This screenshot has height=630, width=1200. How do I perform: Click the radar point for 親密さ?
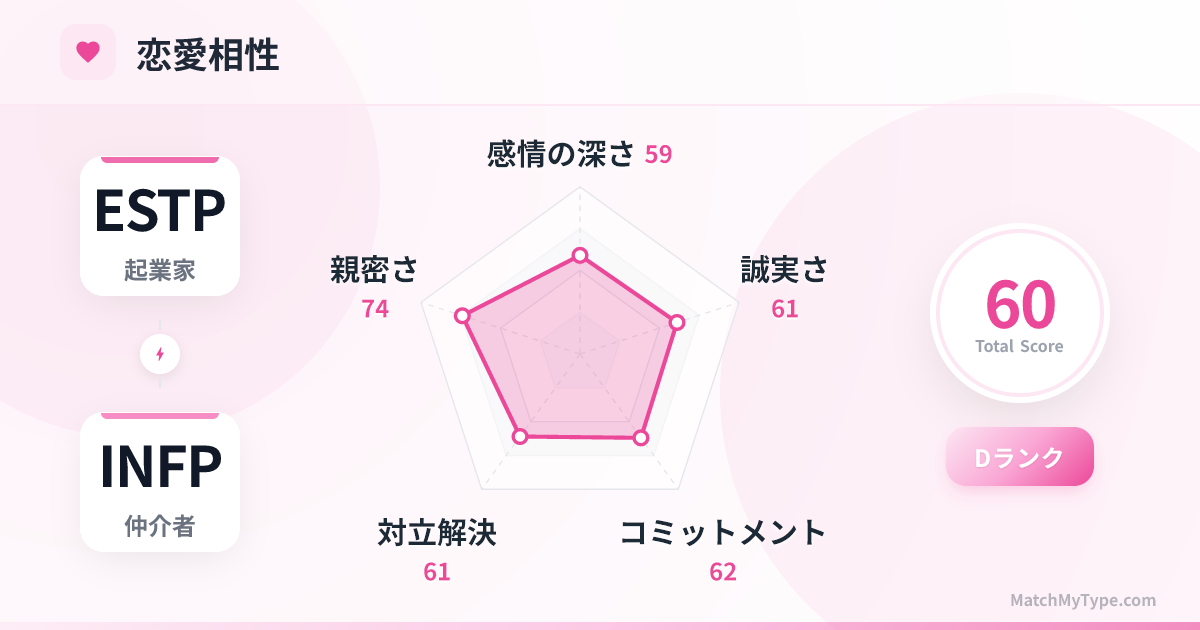click(x=462, y=316)
